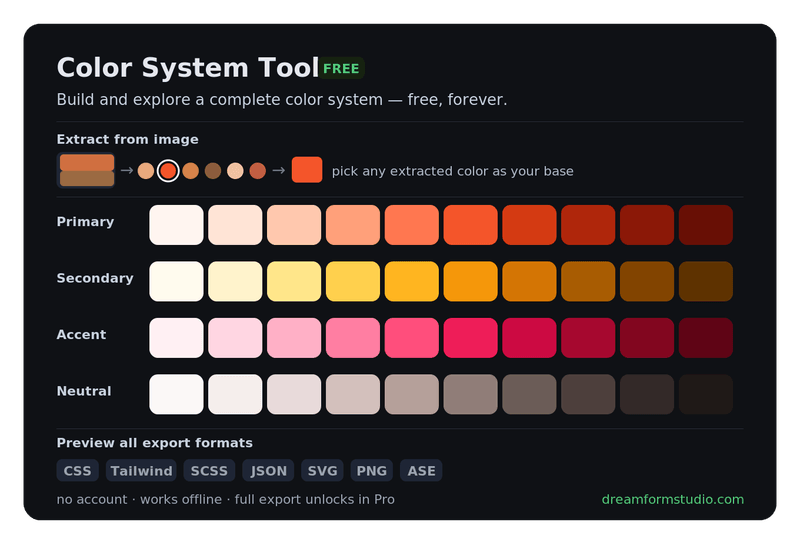The height and width of the screenshot is (544, 800).
Task: Select the fifth Primary swatch in coral orange
Action: pos(412,225)
